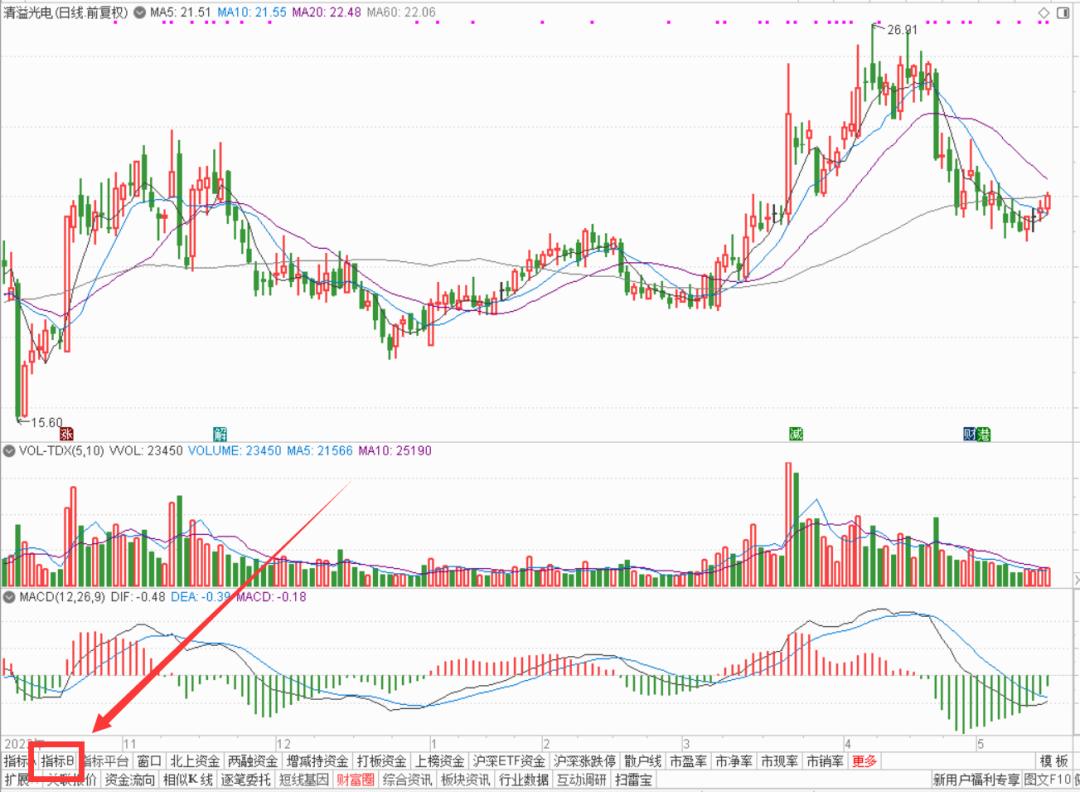The image size is (1080, 792).
Task: Click the diamond icon at chart top-right
Action: tap(1044, 13)
